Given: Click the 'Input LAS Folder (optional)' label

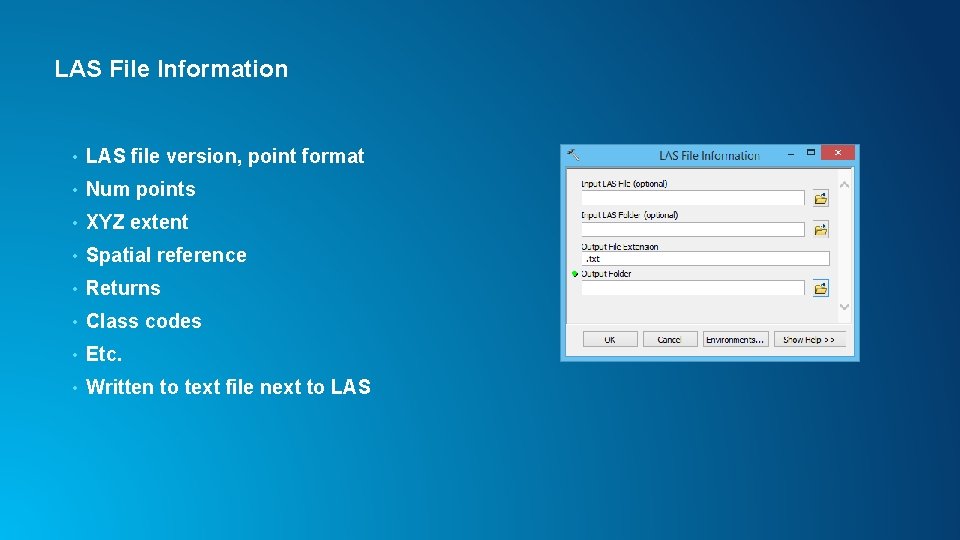Looking at the screenshot, I should tap(629, 215).
